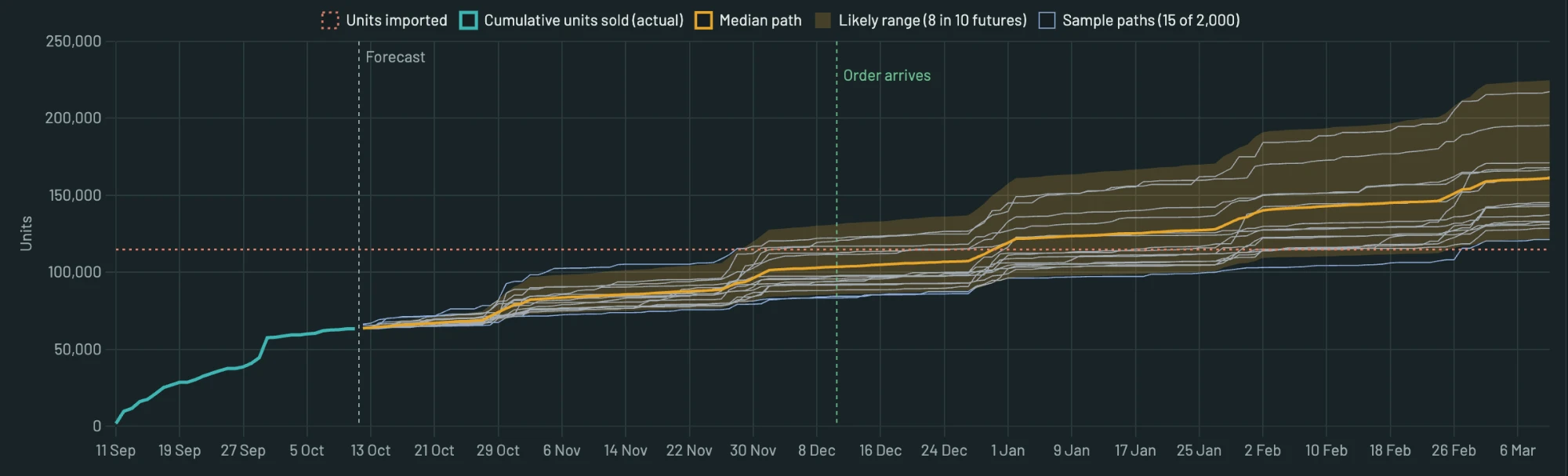The height and width of the screenshot is (476, 1568).
Task: Click 'Sample paths (15 of 2,000)' label
Action: coord(1151,20)
